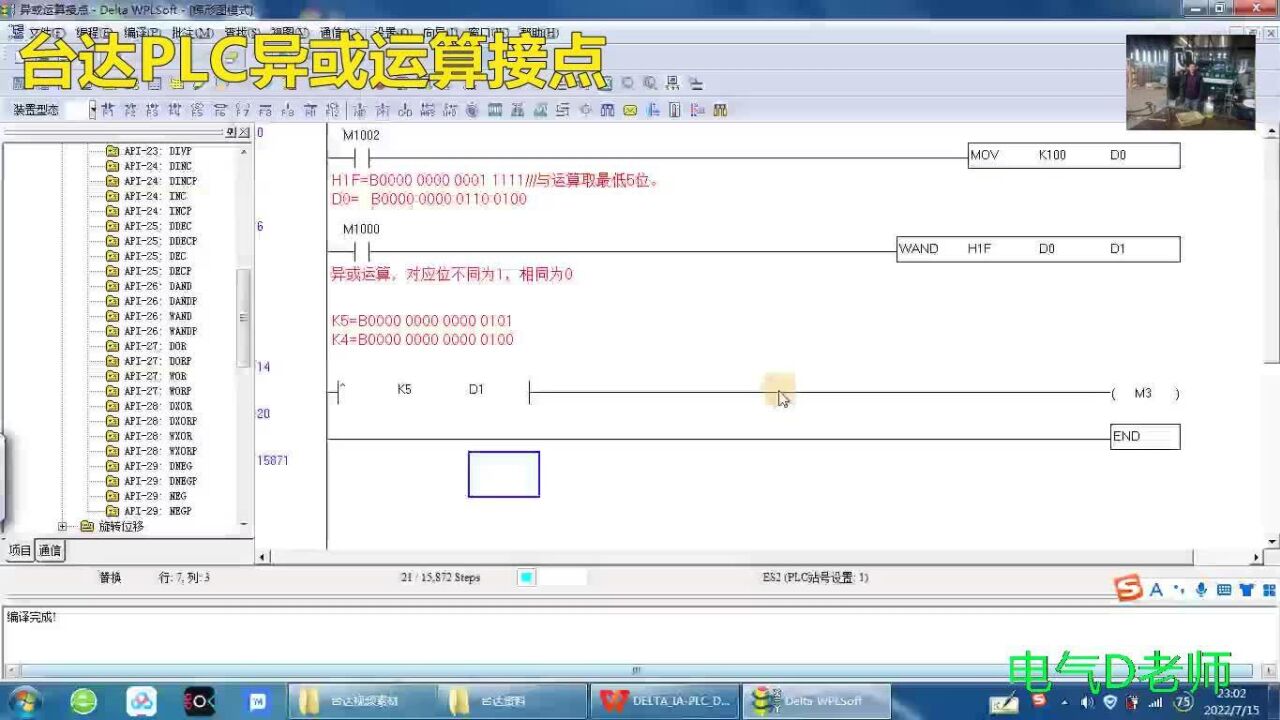Click the instruction tree scrollbar thumb
The width and height of the screenshot is (1280, 720).
(244, 318)
